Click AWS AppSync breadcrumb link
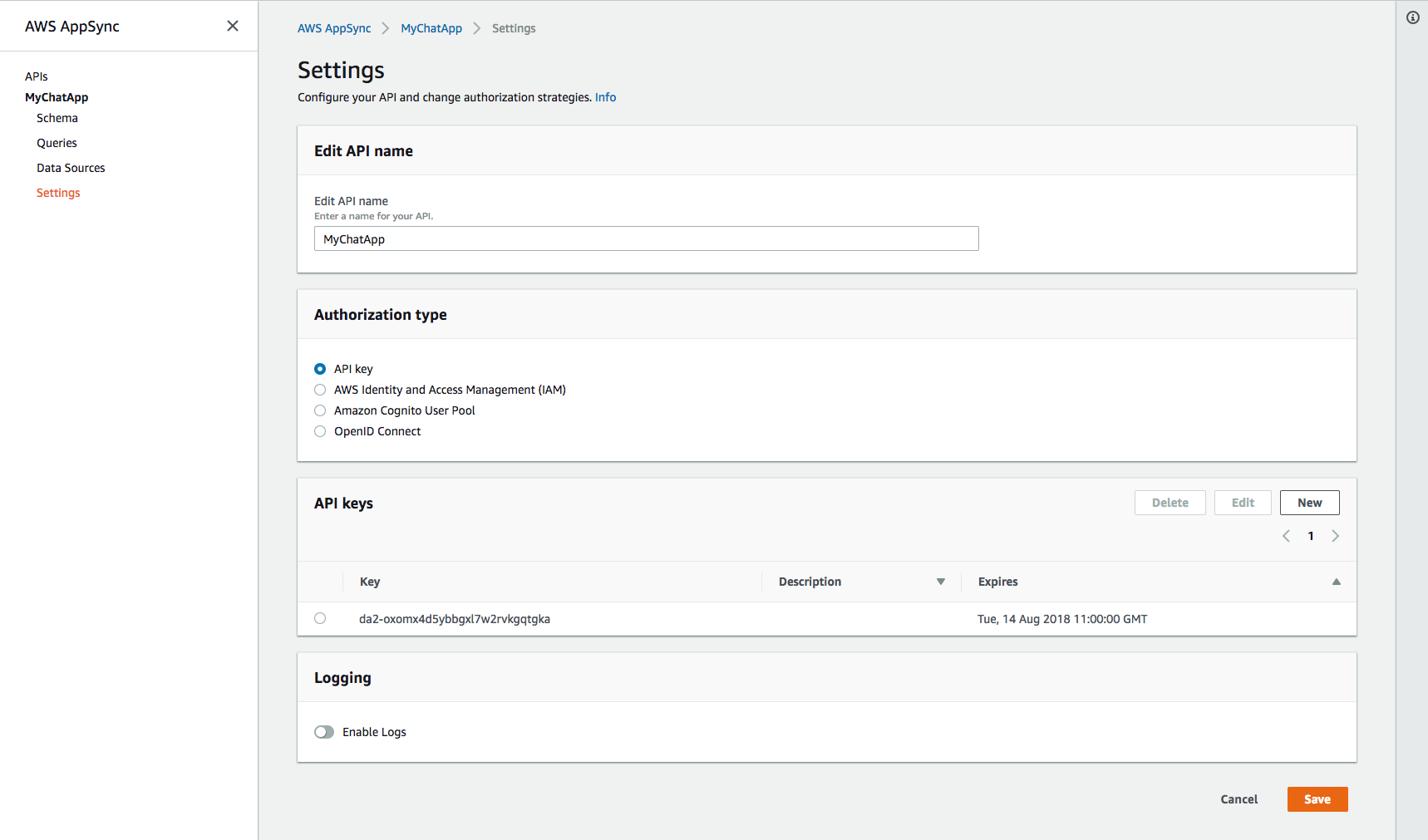Screen dimensions: 1428x840 [334, 28]
